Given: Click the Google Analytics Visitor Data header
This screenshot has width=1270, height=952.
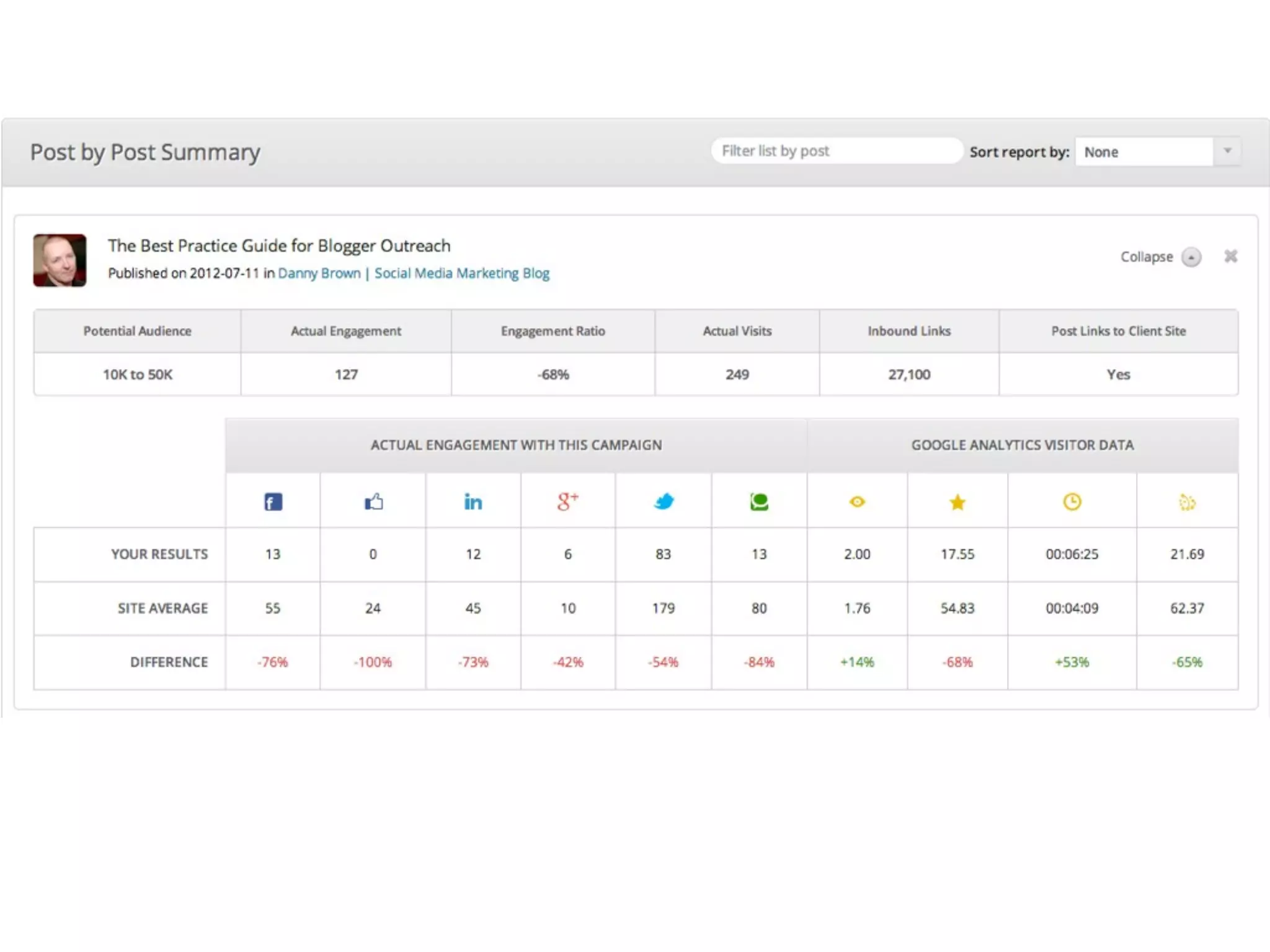Looking at the screenshot, I should click(1022, 445).
